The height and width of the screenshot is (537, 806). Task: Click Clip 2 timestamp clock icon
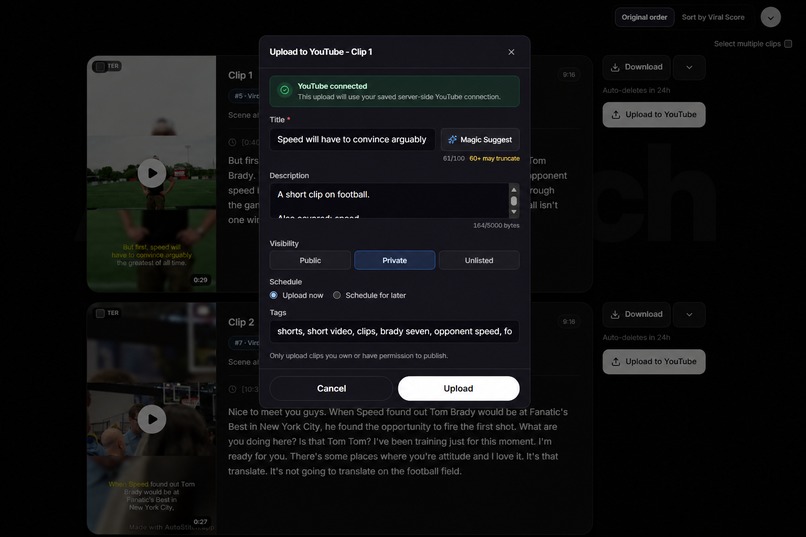click(232, 389)
